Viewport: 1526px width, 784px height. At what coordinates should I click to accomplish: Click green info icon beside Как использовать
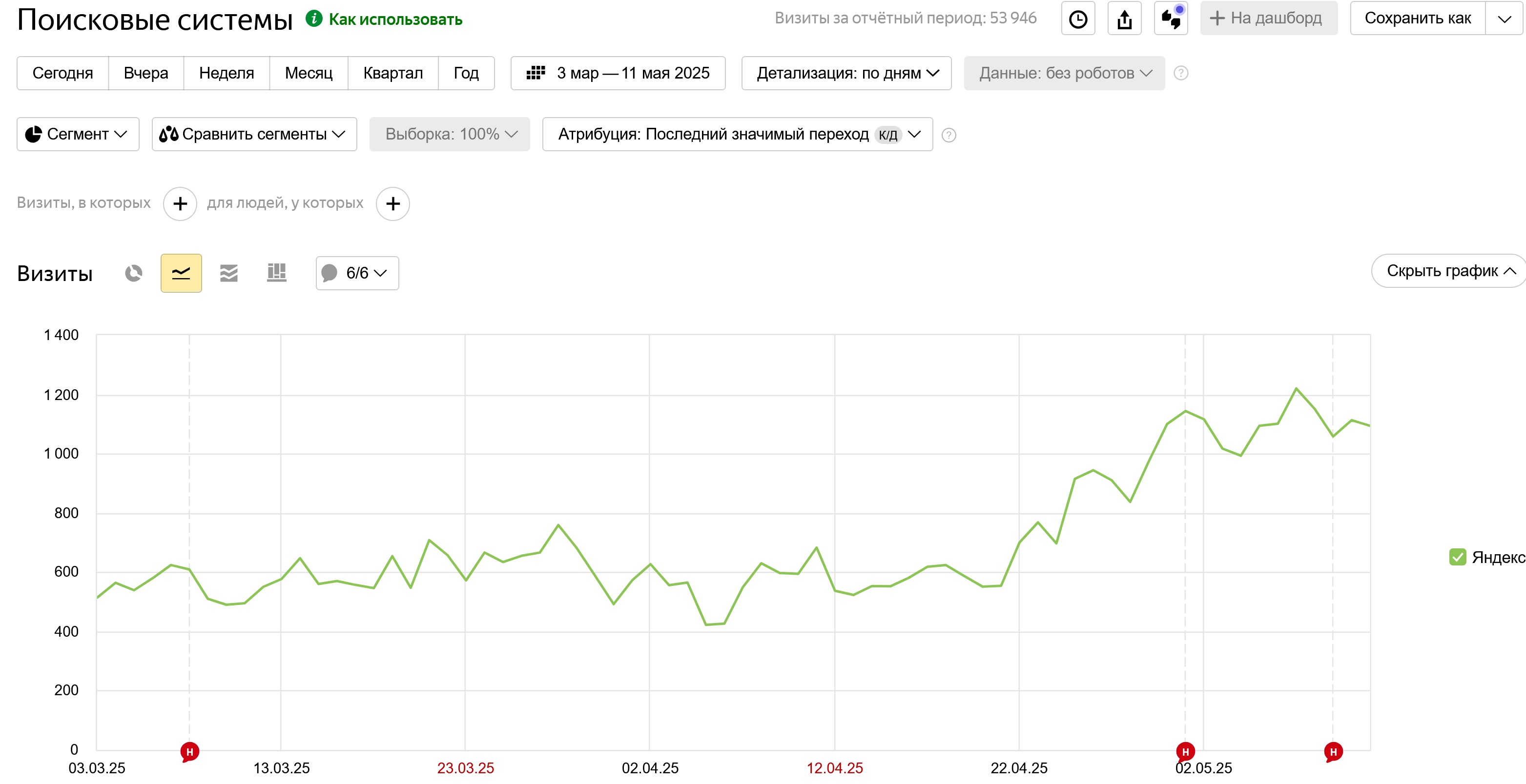coord(314,19)
